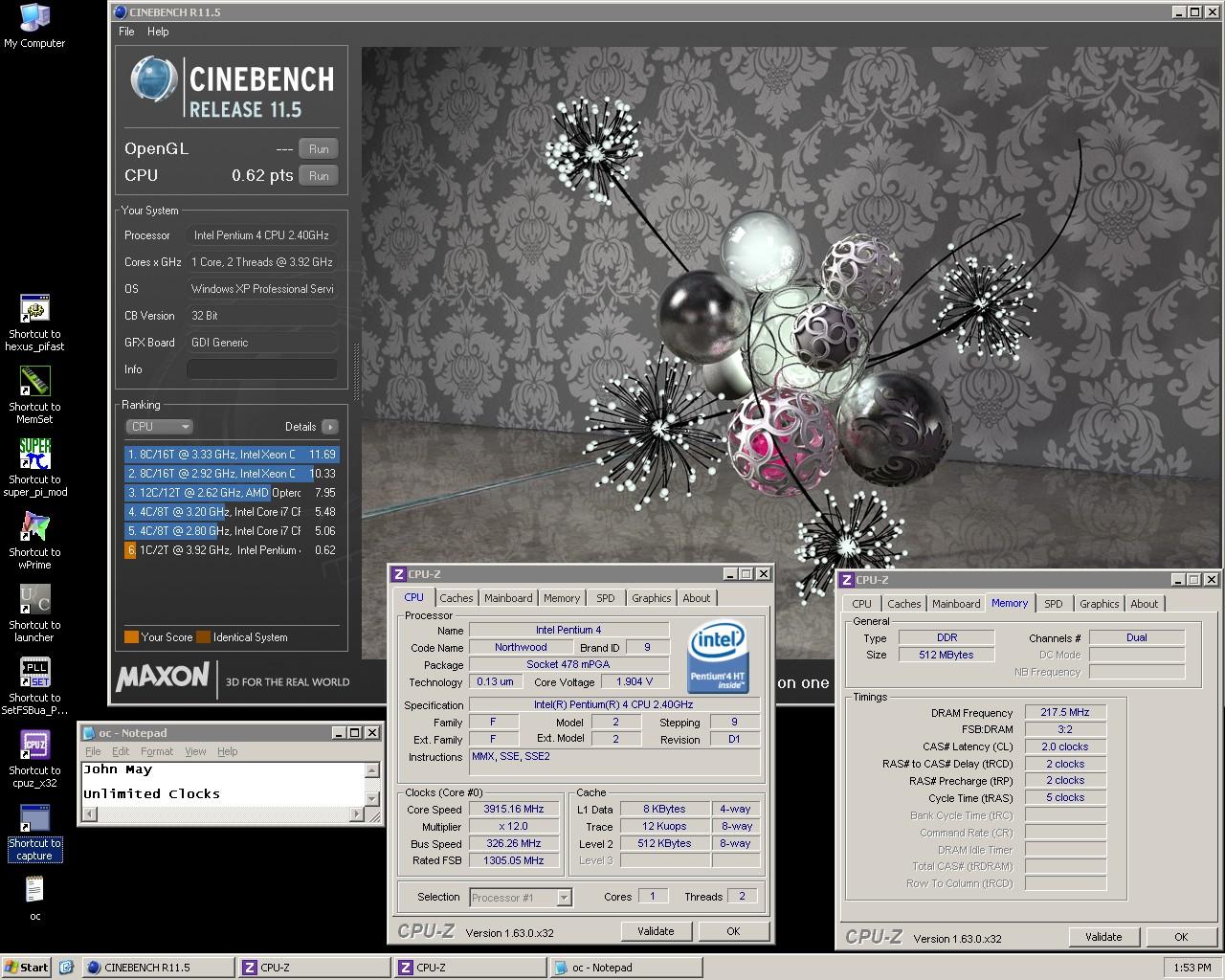Open the Shortcut to wPrime icon

pyautogui.click(x=34, y=541)
